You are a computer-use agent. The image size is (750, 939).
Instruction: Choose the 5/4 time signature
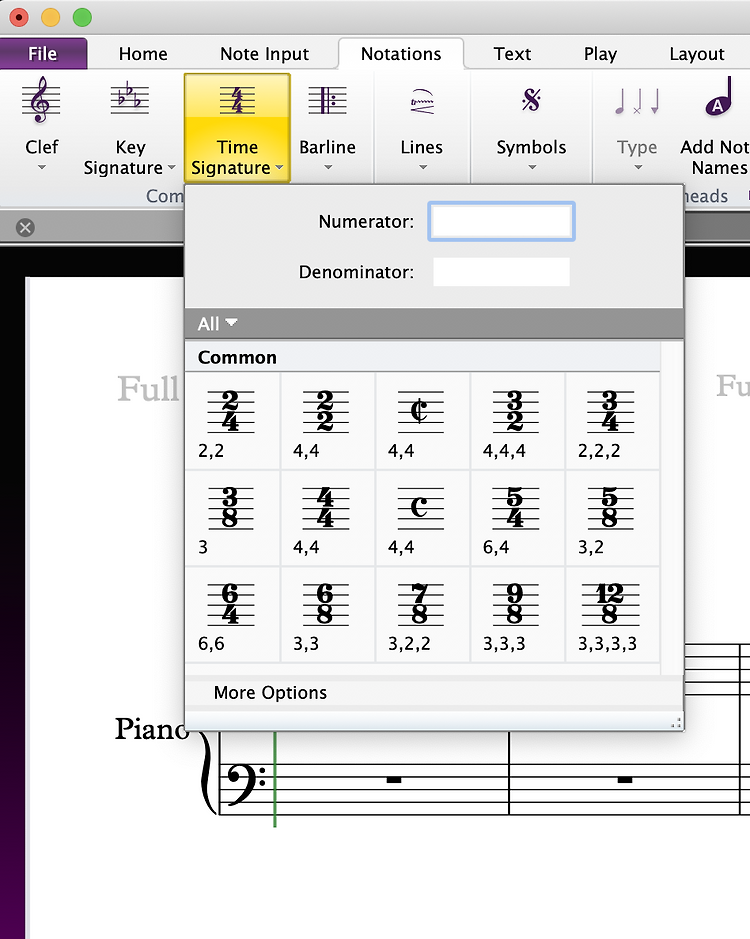coord(518,518)
